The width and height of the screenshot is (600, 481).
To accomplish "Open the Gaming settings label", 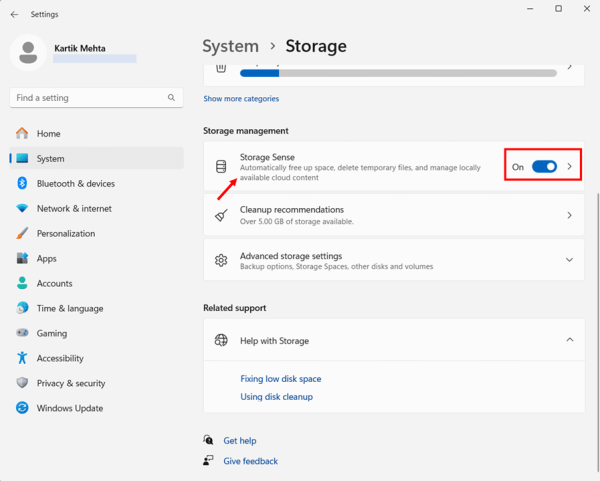I will [52, 333].
